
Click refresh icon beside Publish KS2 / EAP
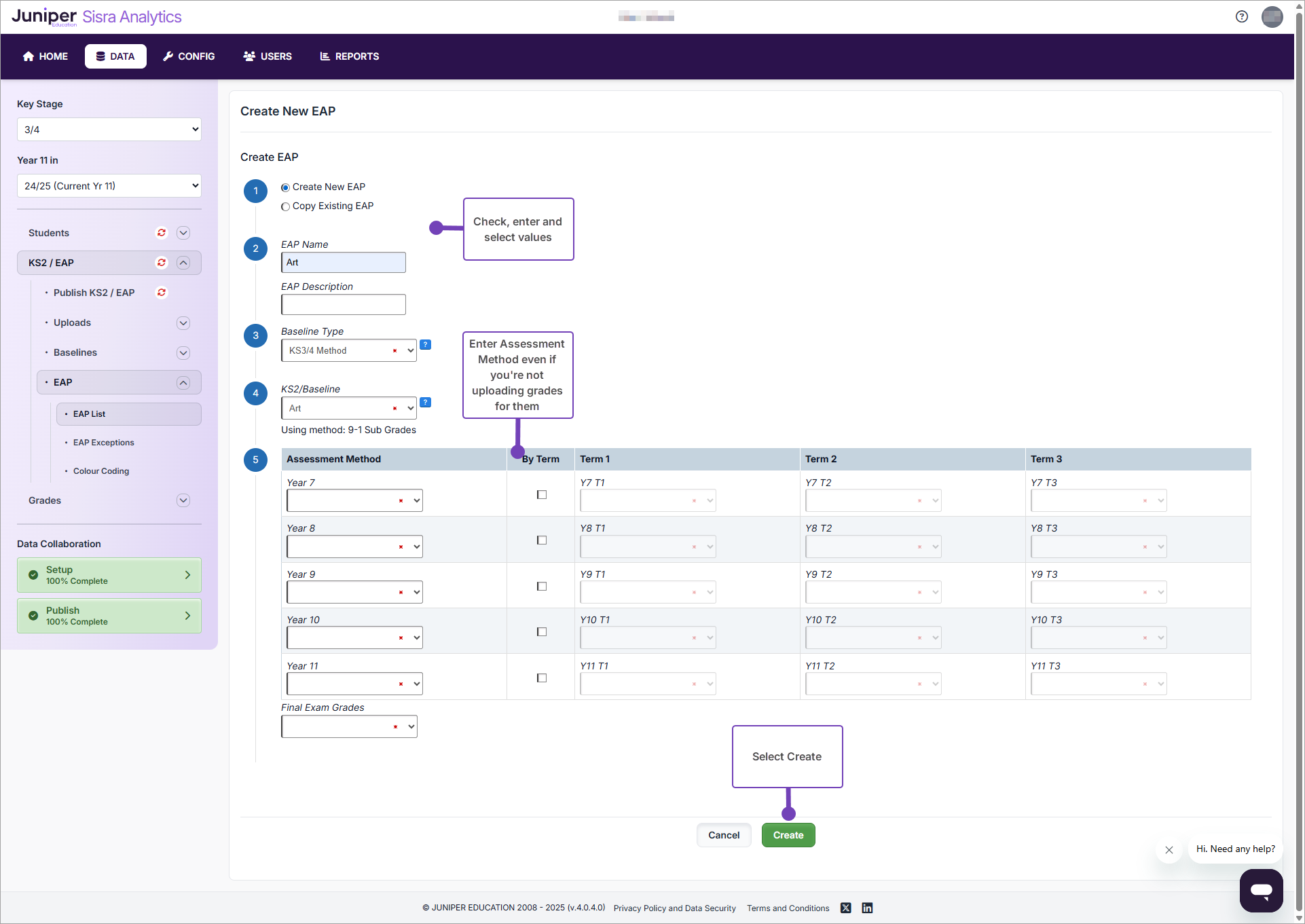(x=162, y=293)
